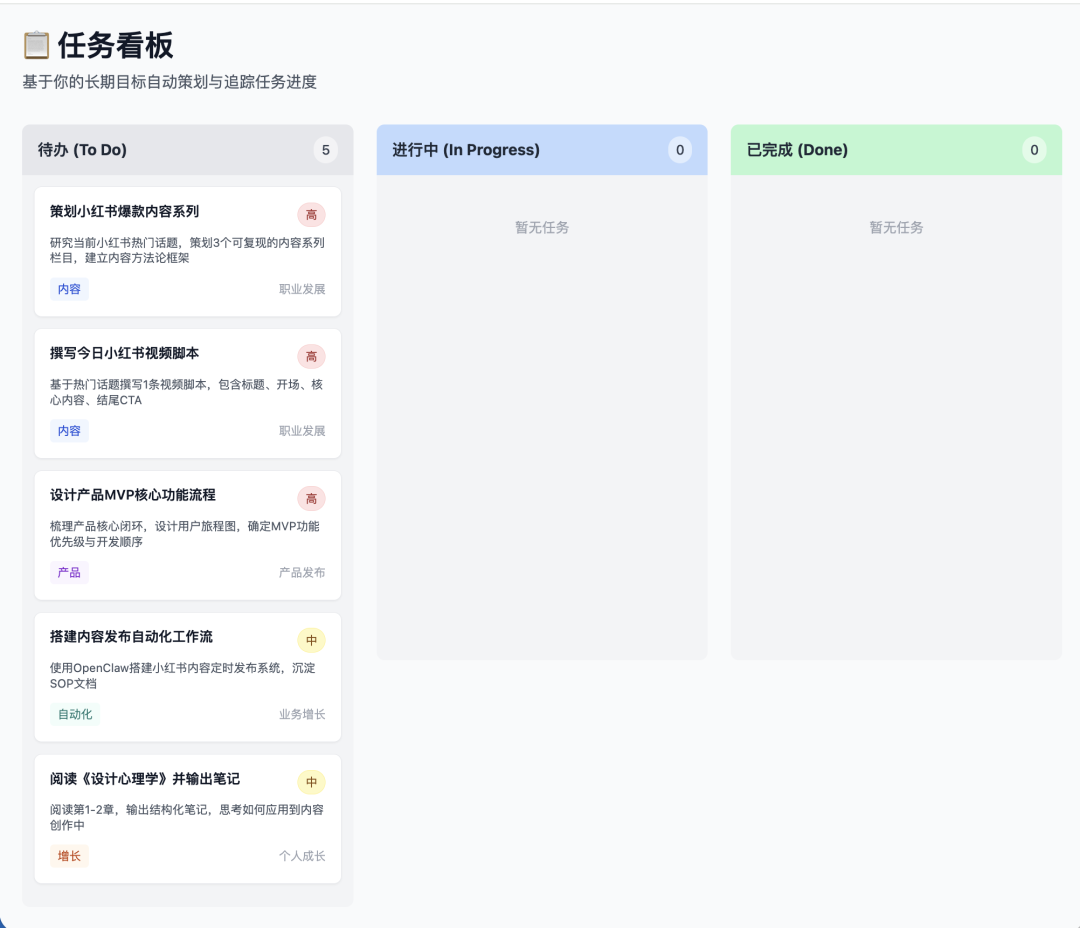Click the 增长 tag on the reading task card
The width and height of the screenshot is (1080, 928).
pyautogui.click(x=69, y=856)
